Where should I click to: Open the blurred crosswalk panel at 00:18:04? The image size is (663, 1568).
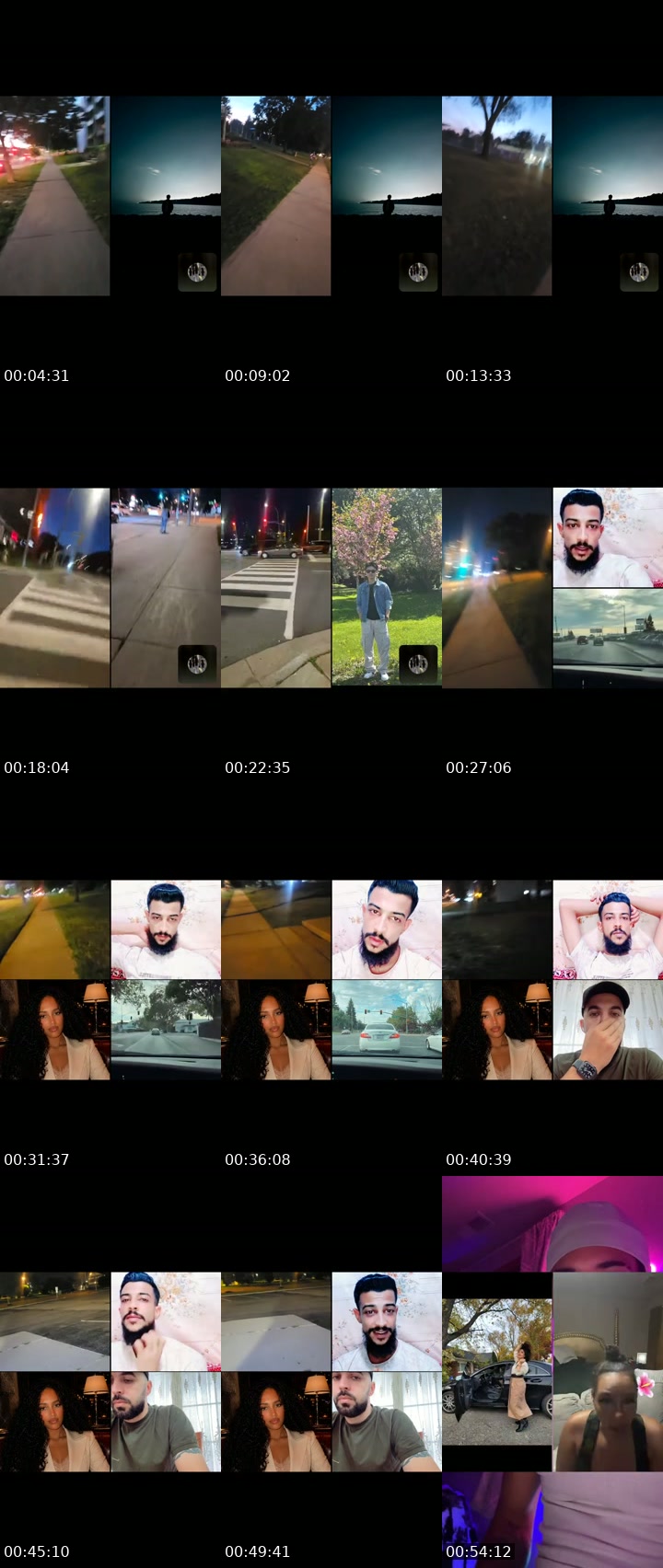[x=55, y=588]
